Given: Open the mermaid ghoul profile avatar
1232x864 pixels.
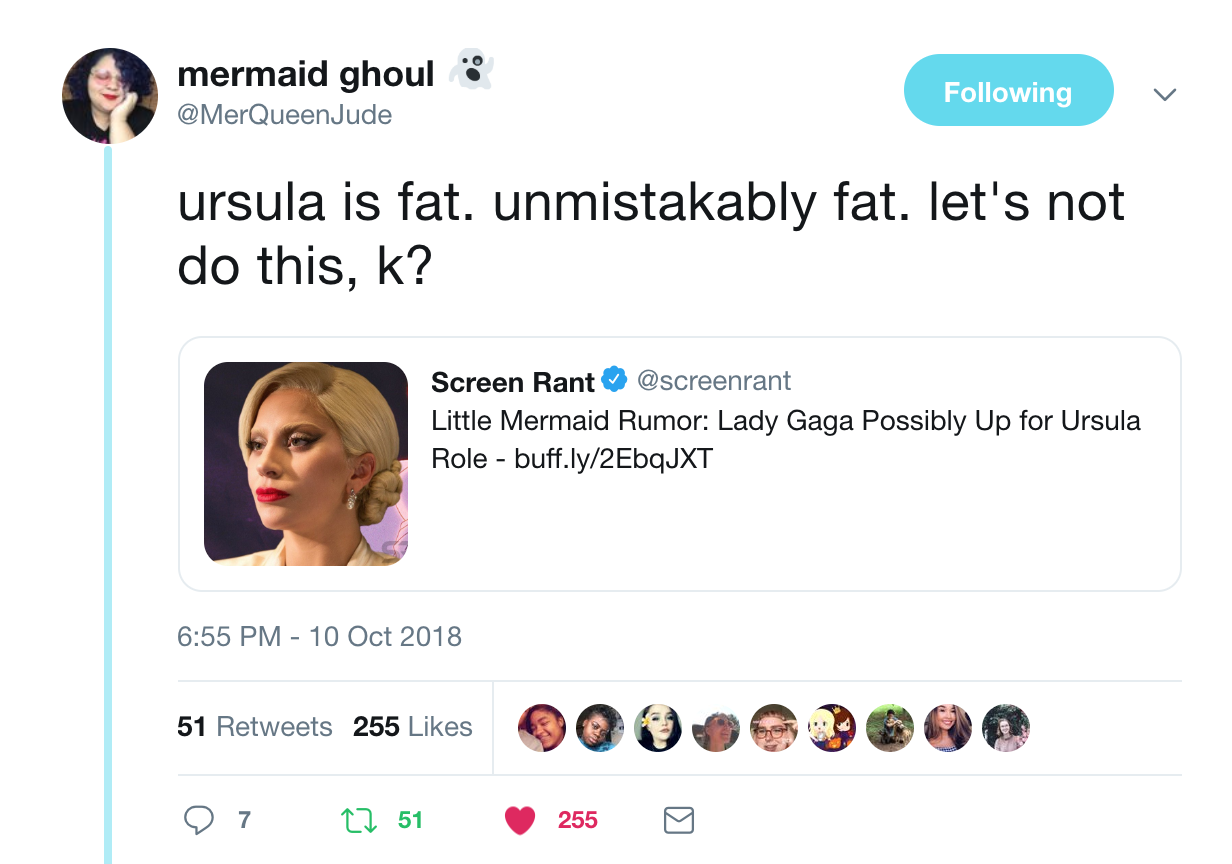Looking at the screenshot, I should [110, 95].
